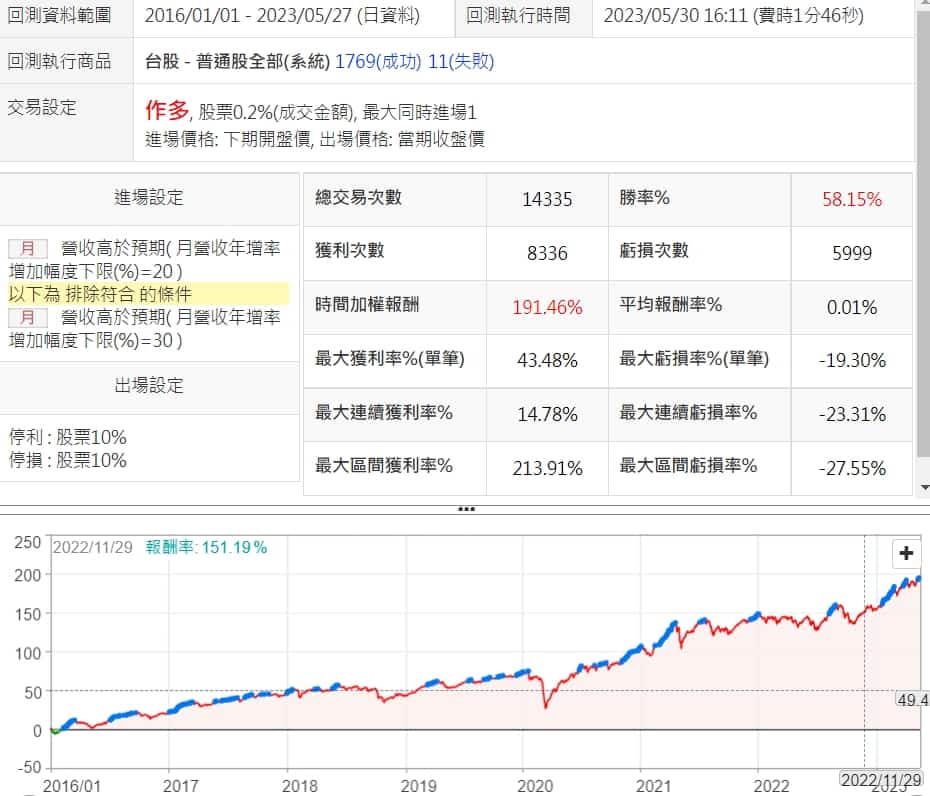The width and height of the screenshot is (930, 796).
Task: Select the 出場設定 section header
Action: tap(149, 386)
